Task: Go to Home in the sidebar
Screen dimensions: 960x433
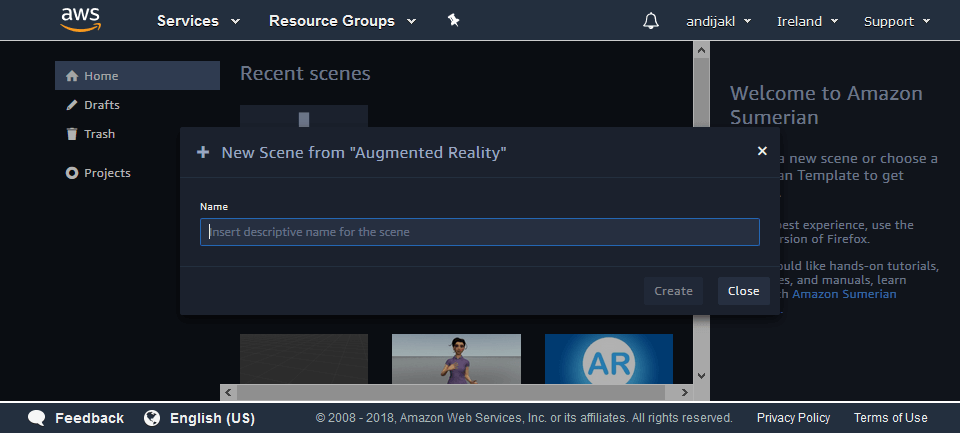Action: click(137, 76)
